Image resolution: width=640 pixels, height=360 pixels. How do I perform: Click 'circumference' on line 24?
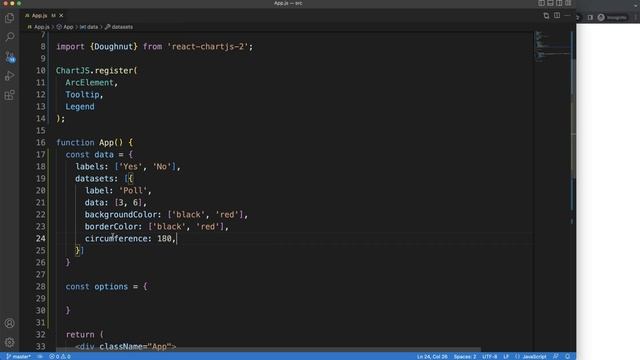pyautogui.click(x=116, y=238)
